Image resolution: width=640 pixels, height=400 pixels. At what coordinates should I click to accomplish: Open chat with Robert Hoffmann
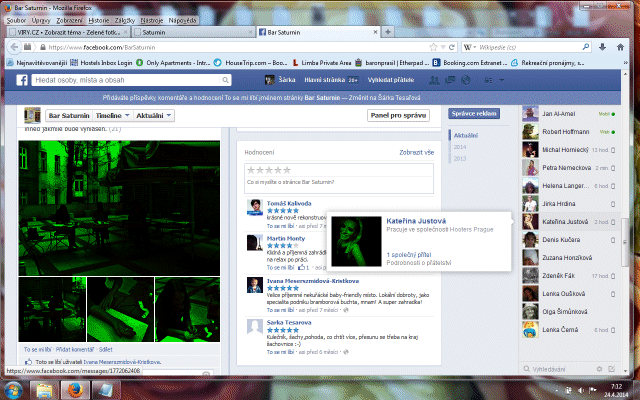pyautogui.click(x=569, y=132)
